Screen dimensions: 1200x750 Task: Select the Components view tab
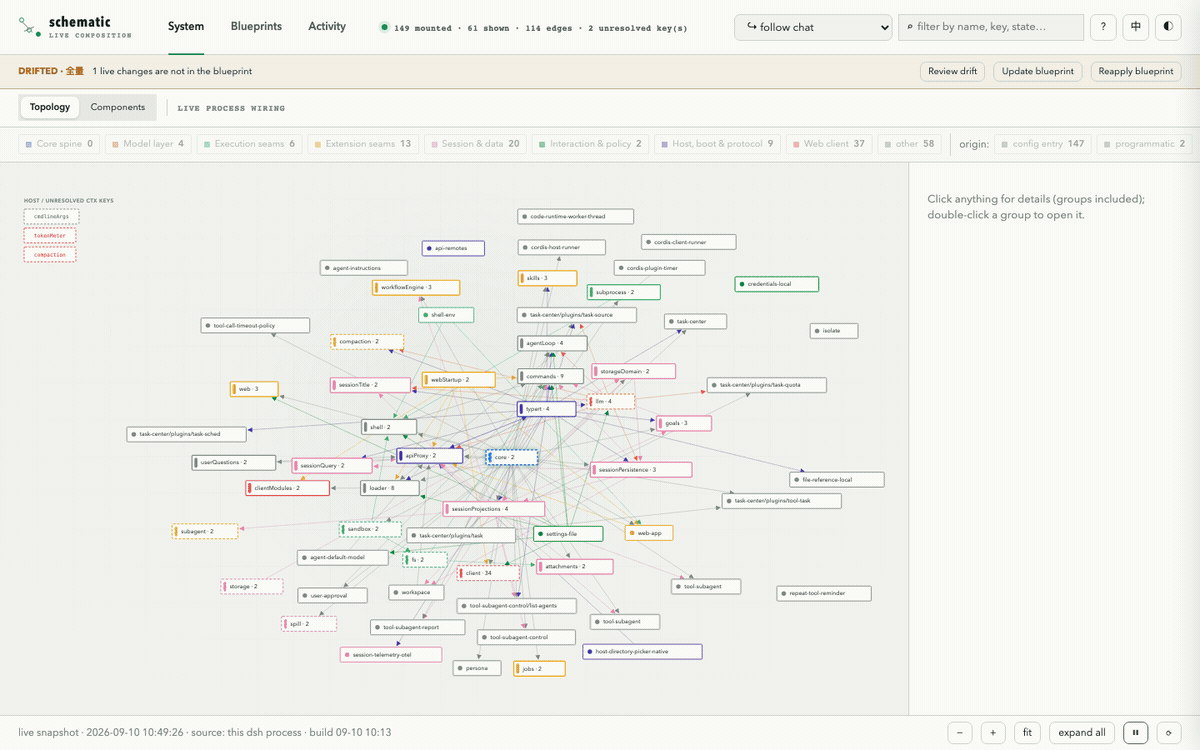pyautogui.click(x=118, y=107)
